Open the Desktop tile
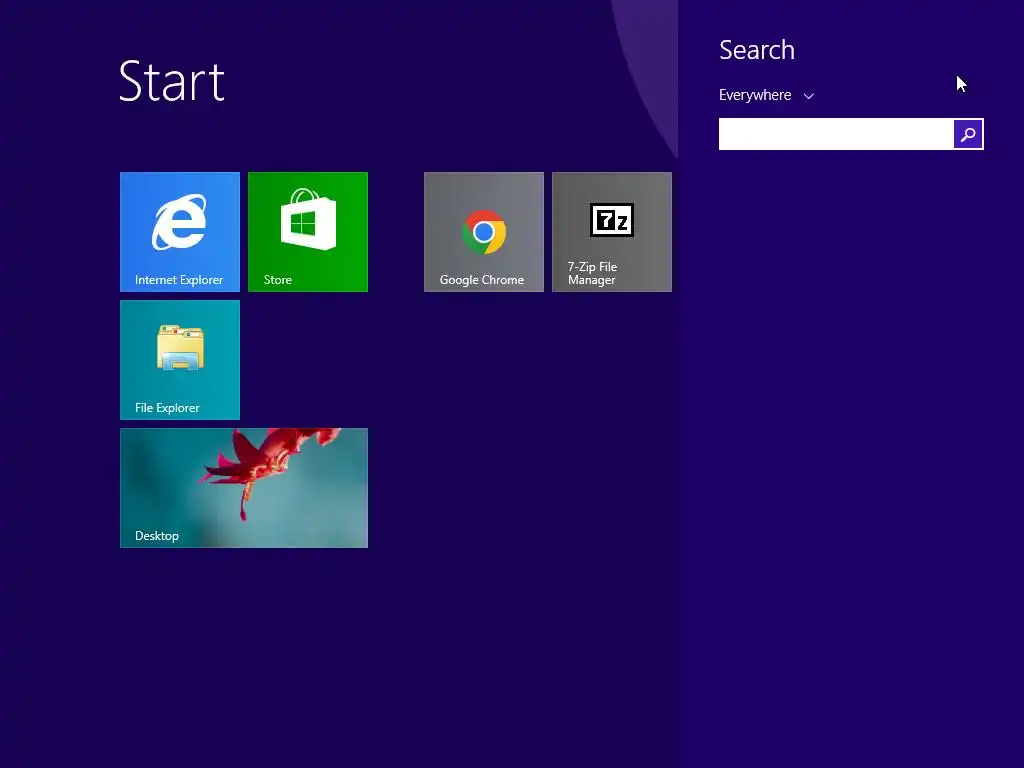Screen dimensions: 1024x768 pos(244,488)
